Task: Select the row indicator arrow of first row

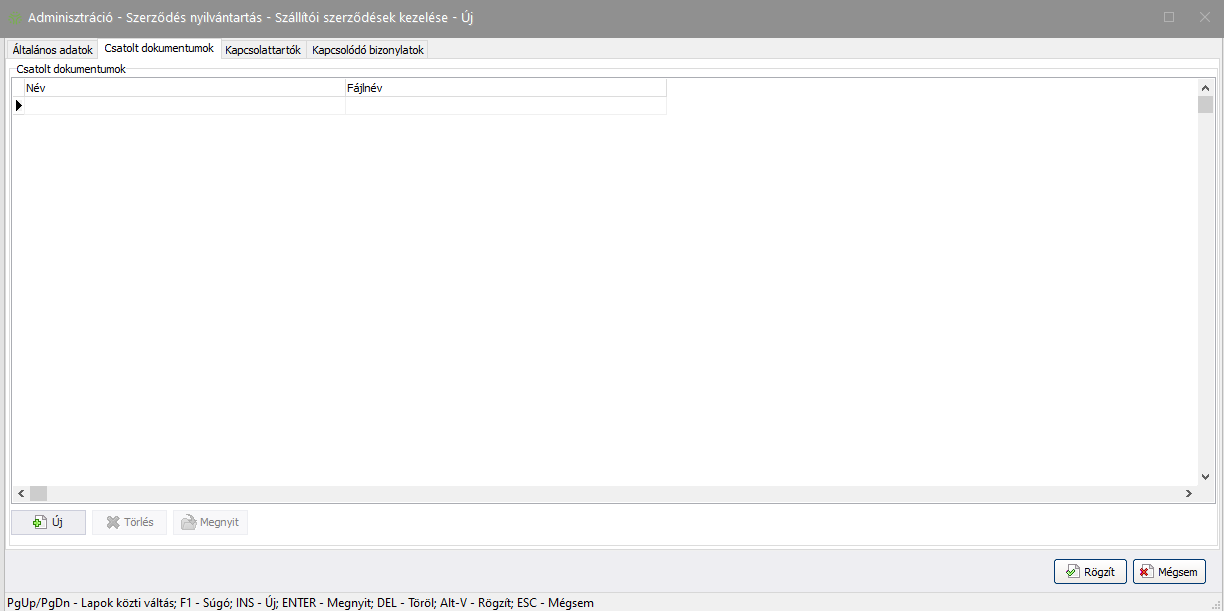Action: (x=18, y=105)
